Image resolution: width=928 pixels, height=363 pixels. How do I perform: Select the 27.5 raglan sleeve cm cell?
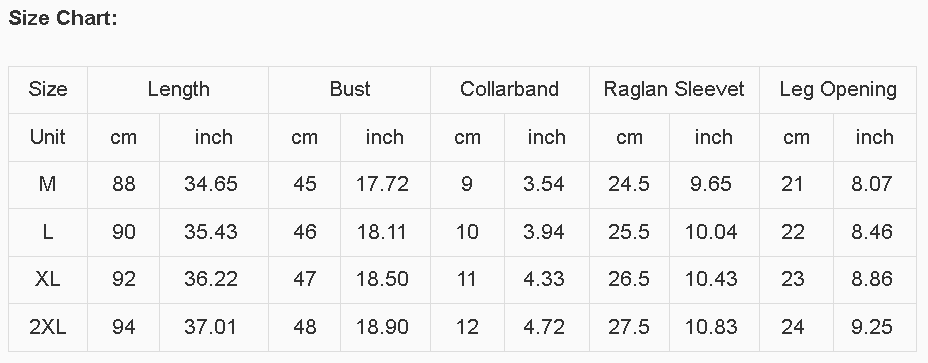629,326
